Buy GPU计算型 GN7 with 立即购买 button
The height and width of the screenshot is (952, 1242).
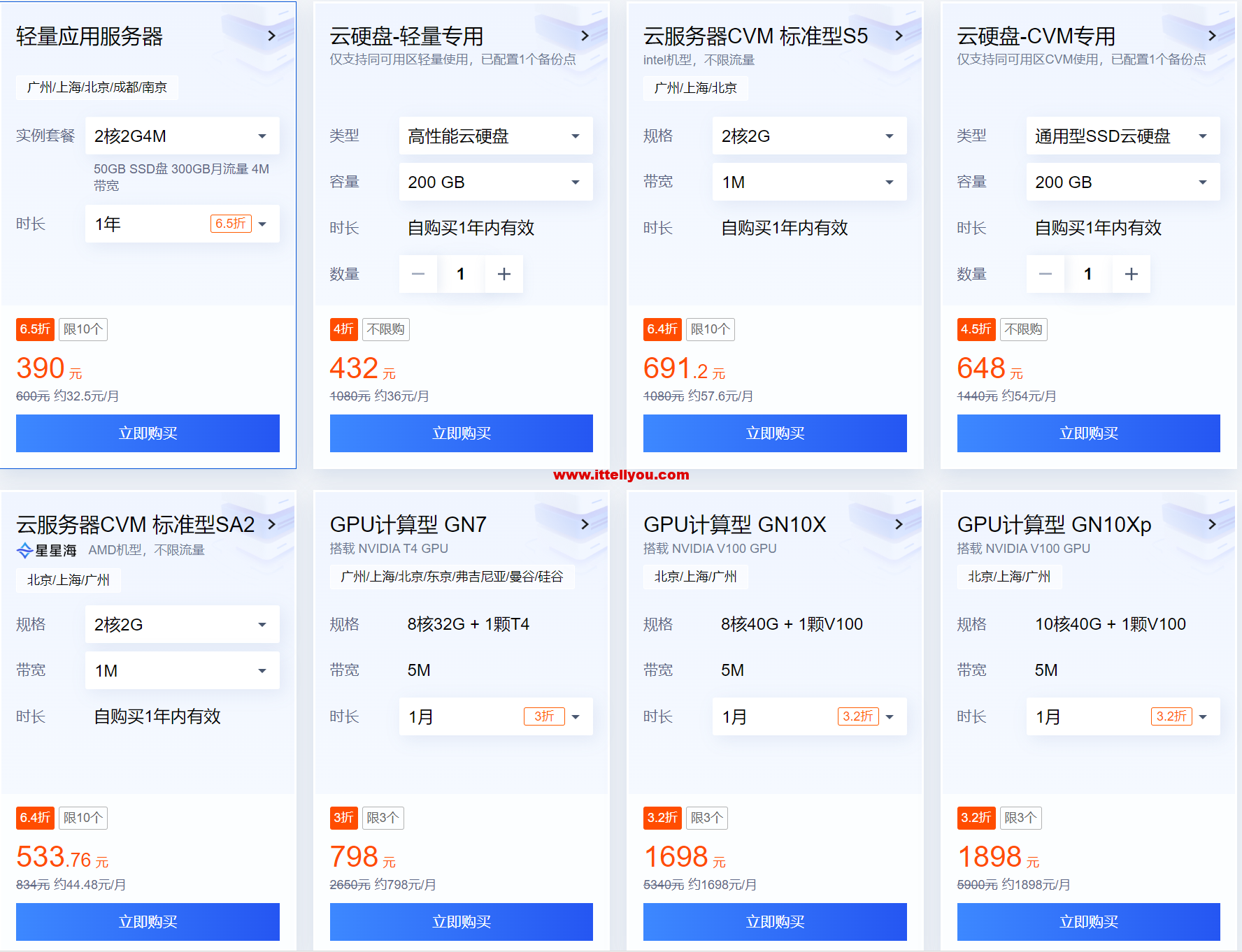coord(462,922)
